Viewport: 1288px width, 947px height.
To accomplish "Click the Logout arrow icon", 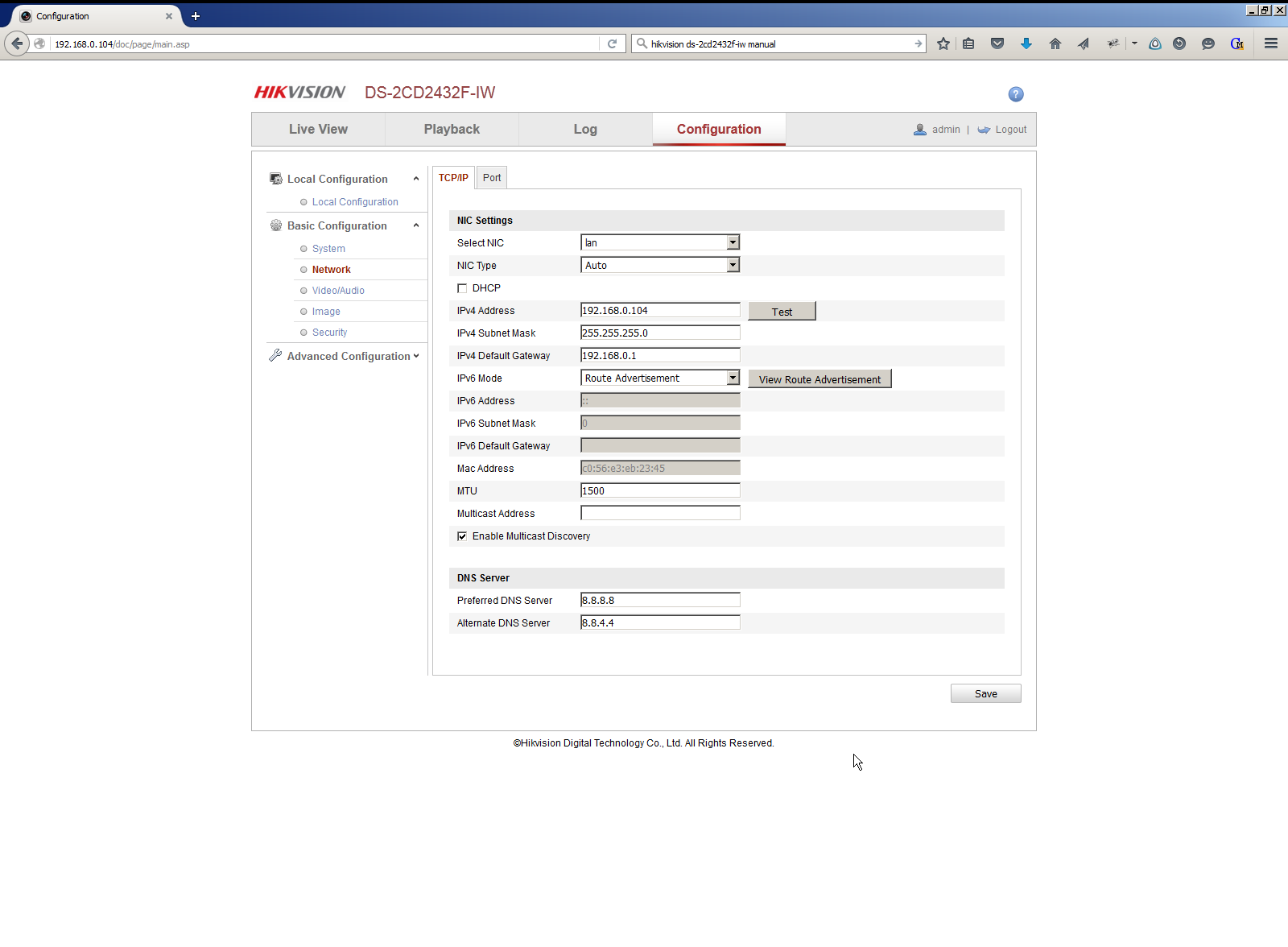I will [x=984, y=130].
